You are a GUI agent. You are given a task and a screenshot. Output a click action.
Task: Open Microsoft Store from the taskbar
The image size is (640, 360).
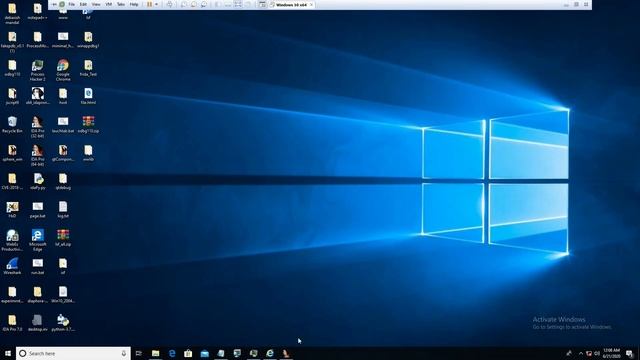188,353
